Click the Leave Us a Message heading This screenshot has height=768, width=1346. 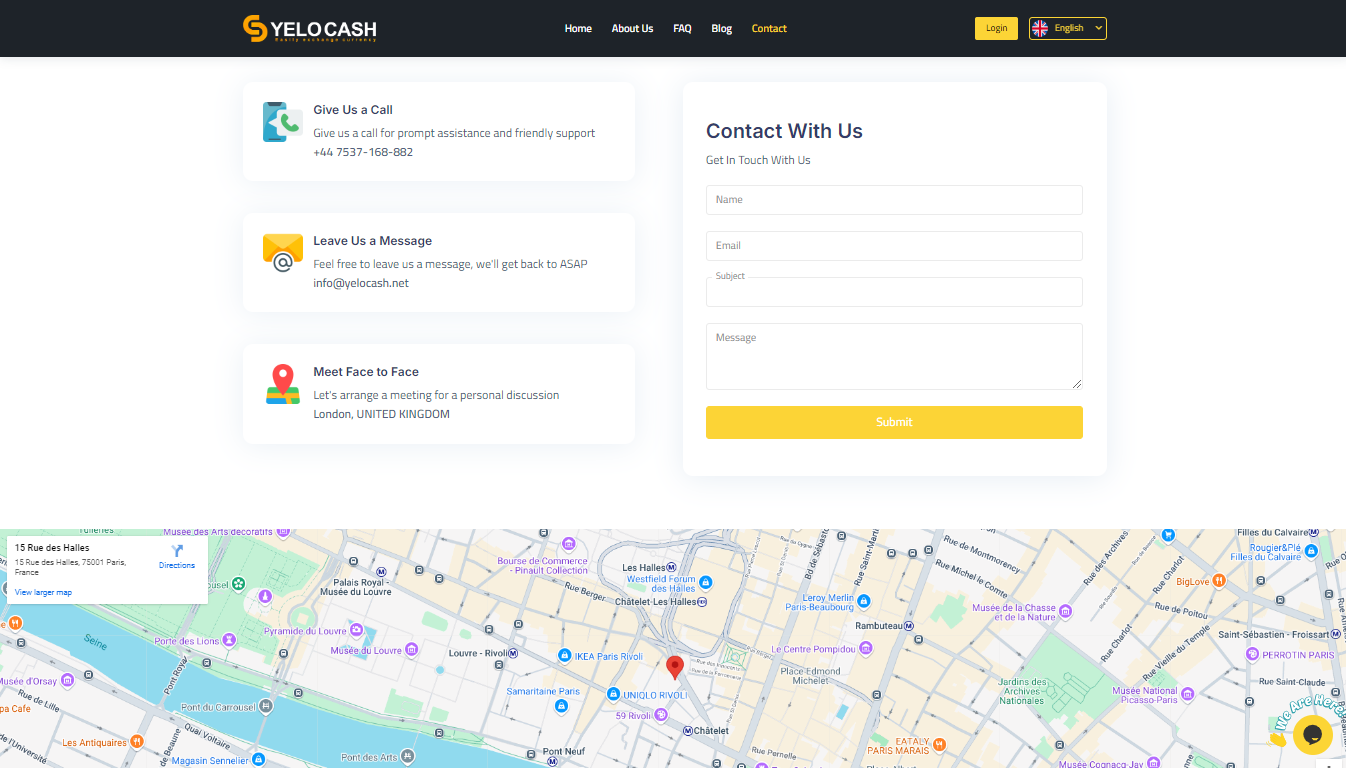373,241
